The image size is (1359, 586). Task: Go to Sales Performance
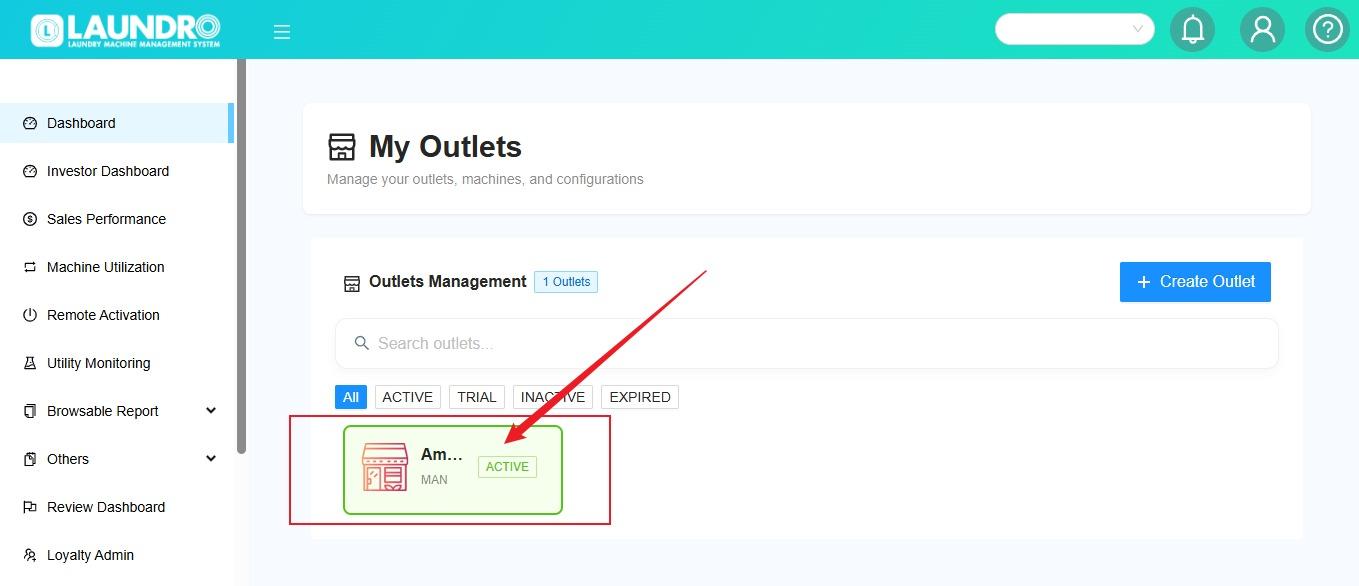click(x=116, y=219)
